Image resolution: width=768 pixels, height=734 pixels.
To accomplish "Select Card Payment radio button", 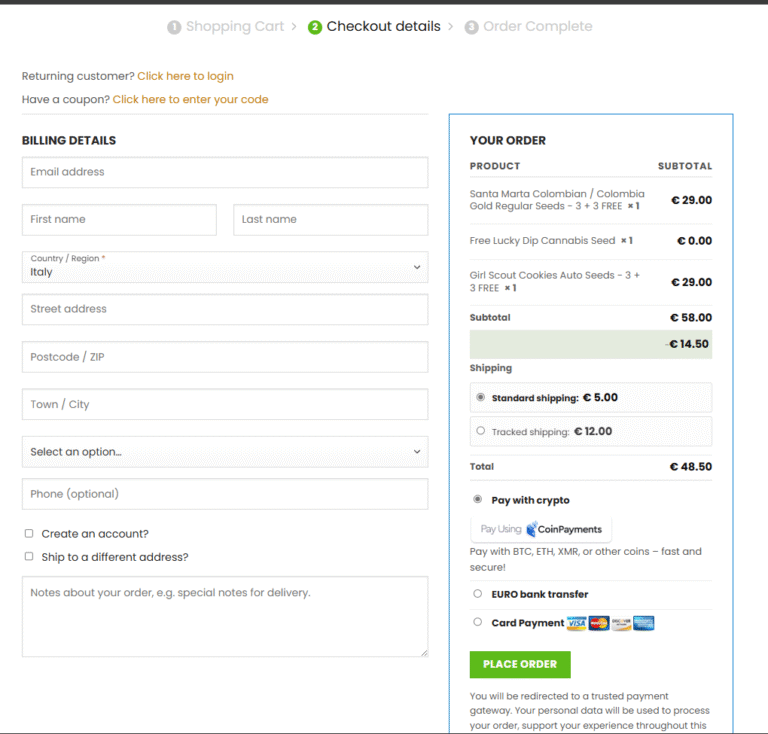I will point(478,622).
